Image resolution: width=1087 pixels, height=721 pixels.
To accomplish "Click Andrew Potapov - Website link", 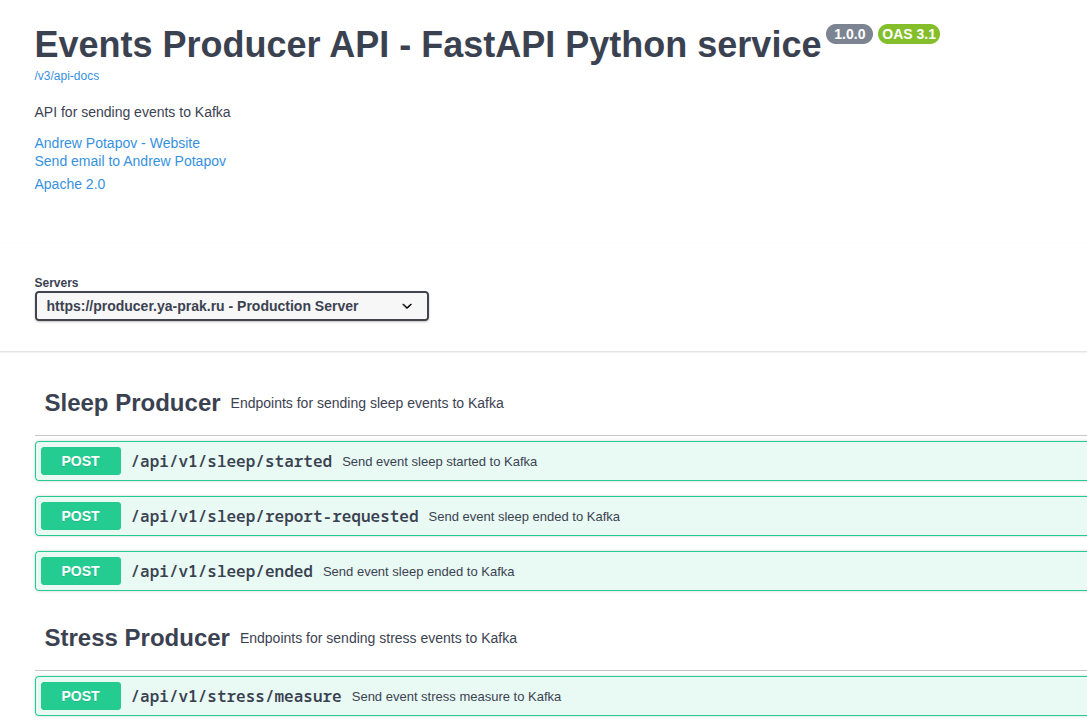I will click(117, 143).
